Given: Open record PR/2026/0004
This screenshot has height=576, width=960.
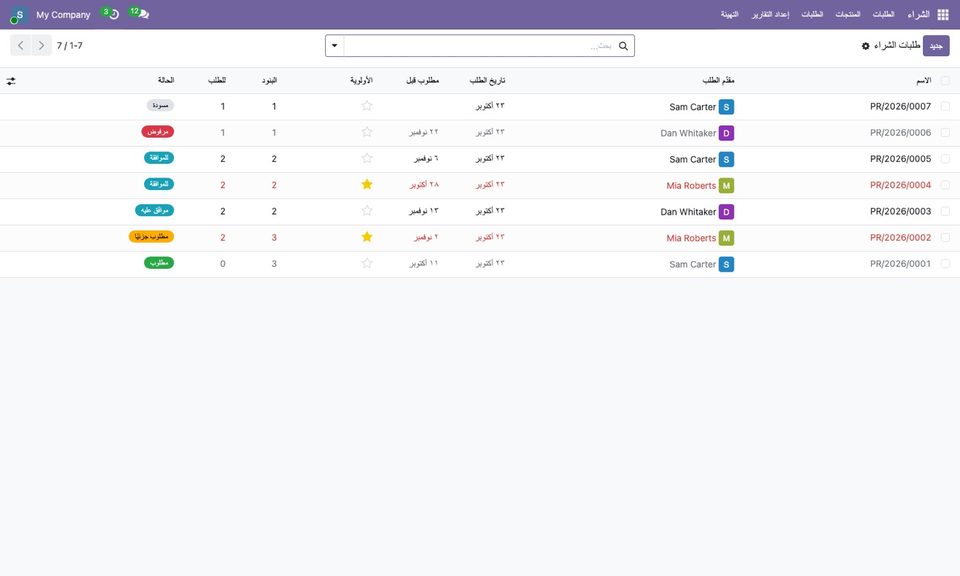Looking at the screenshot, I should 900,185.
